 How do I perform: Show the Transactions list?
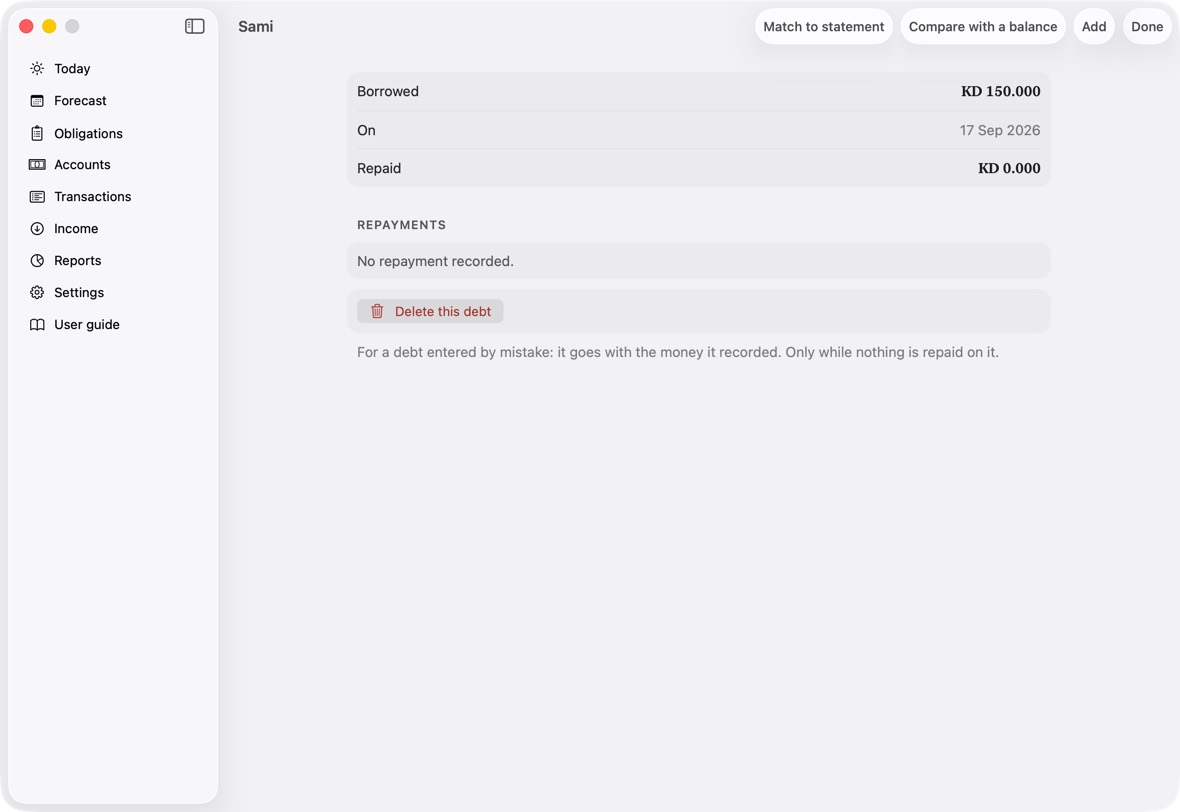pyautogui.click(x=93, y=196)
